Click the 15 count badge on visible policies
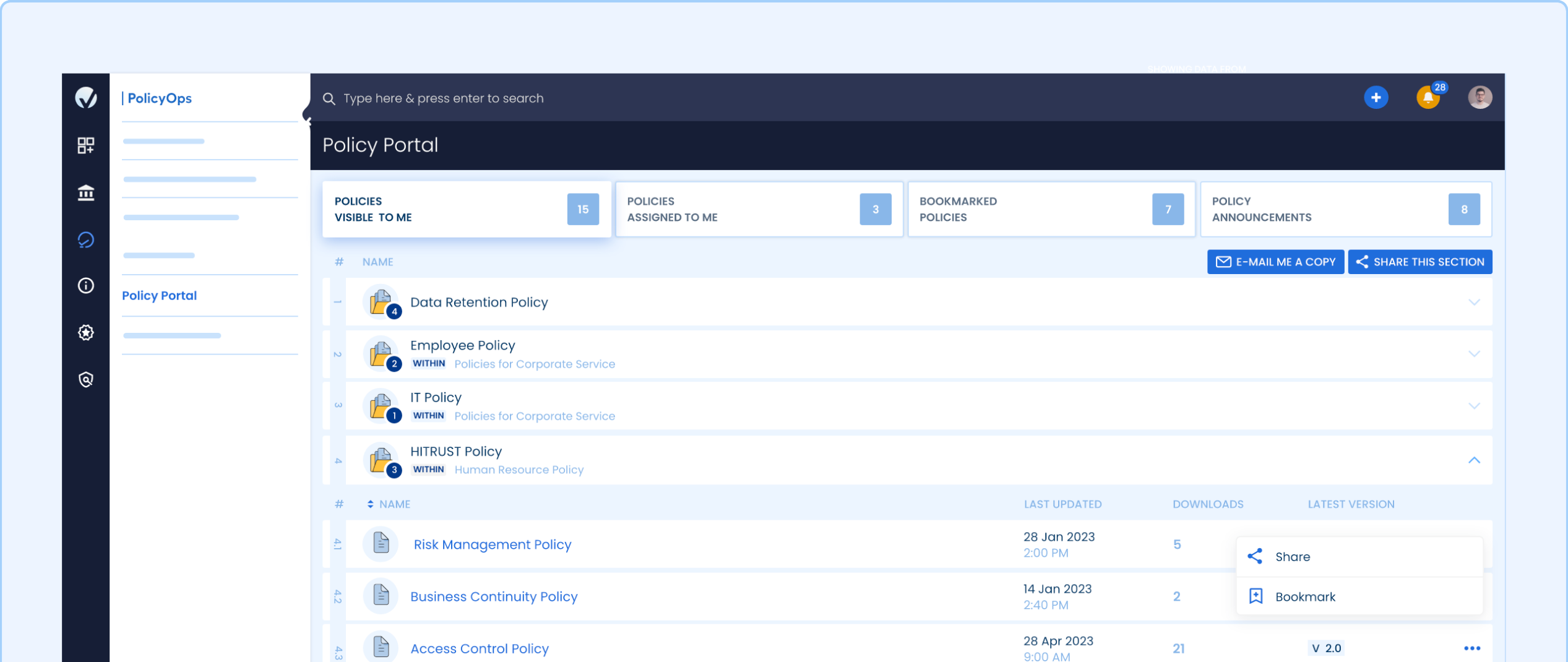 pyautogui.click(x=582, y=209)
